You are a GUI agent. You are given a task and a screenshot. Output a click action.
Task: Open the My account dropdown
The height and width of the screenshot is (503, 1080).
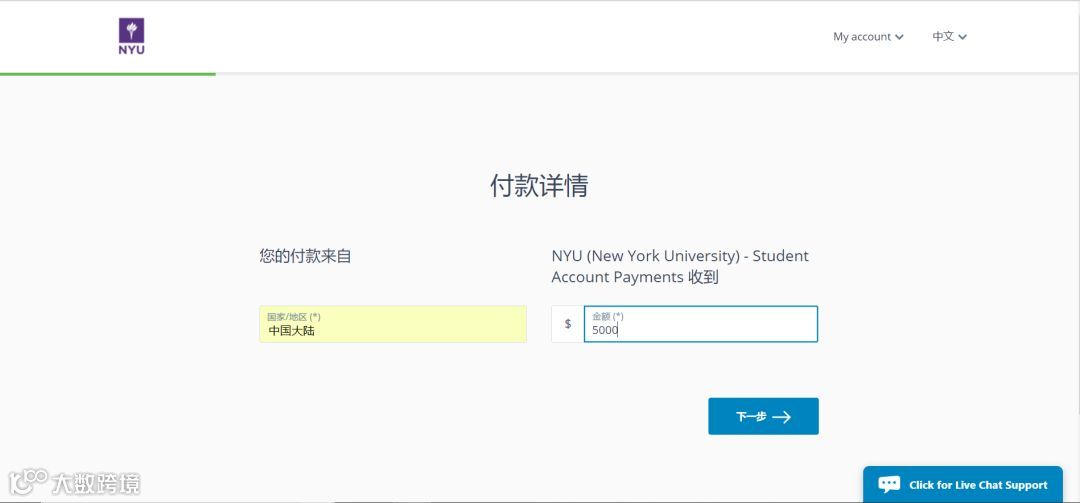pos(868,37)
